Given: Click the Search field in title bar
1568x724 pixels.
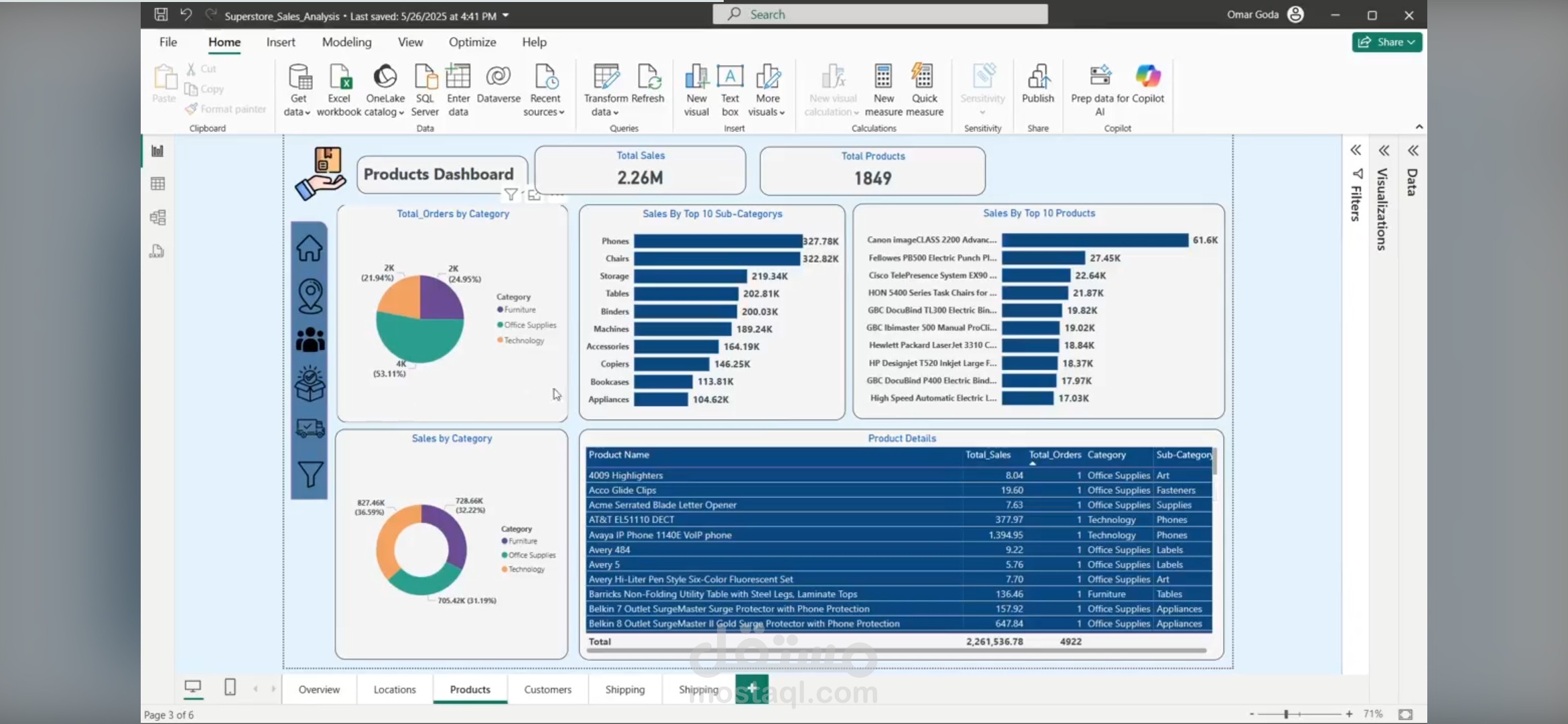Looking at the screenshot, I should [880, 14].
